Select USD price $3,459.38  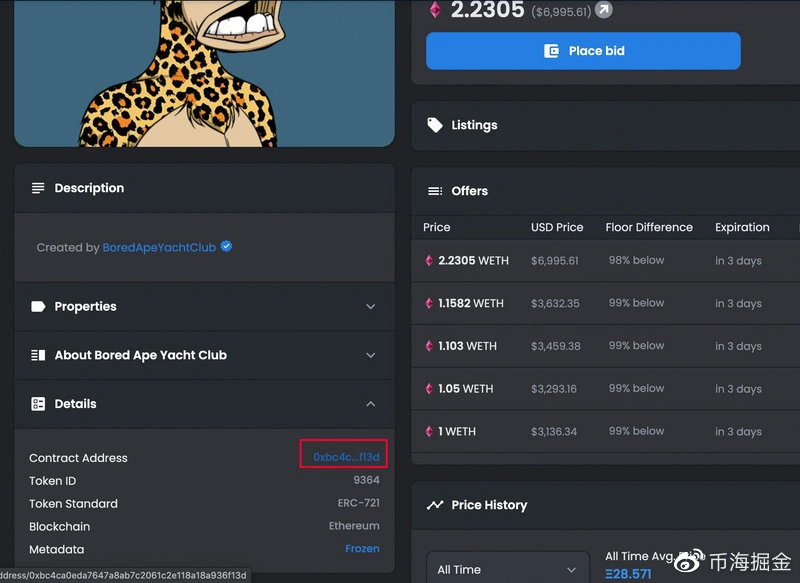(x=556, y=346)
